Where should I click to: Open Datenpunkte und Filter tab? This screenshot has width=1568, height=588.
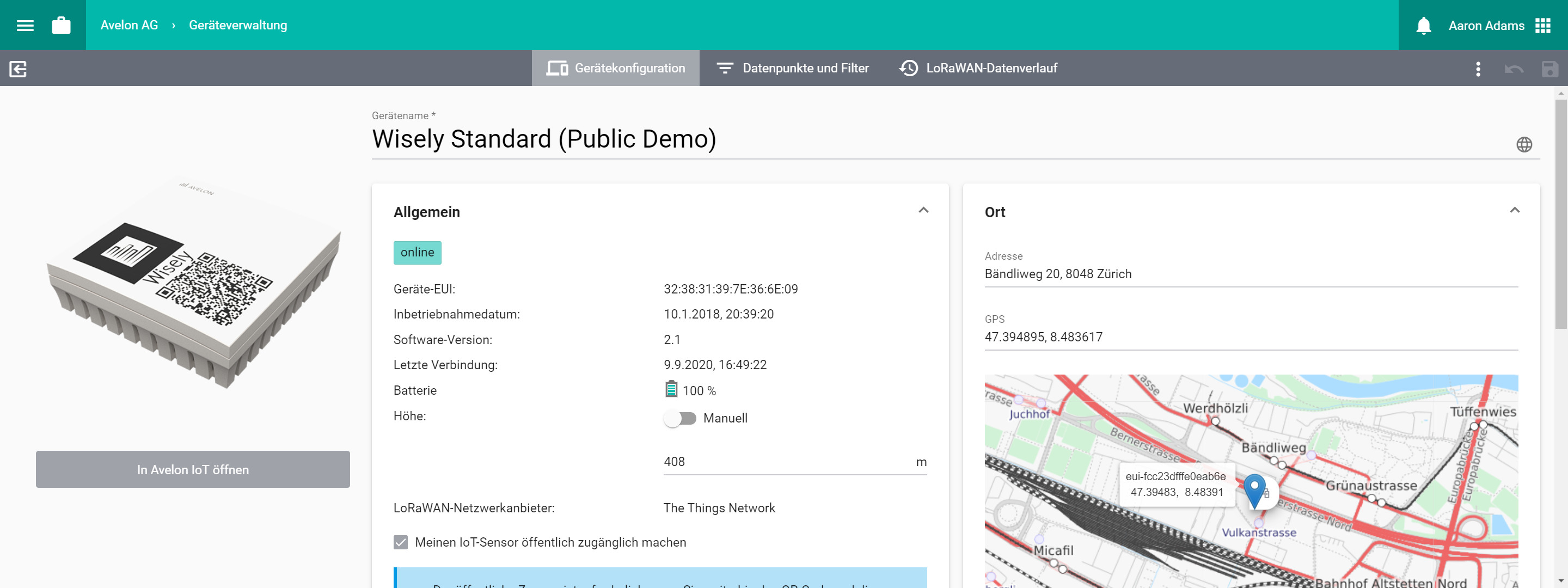tap(792, 68)
